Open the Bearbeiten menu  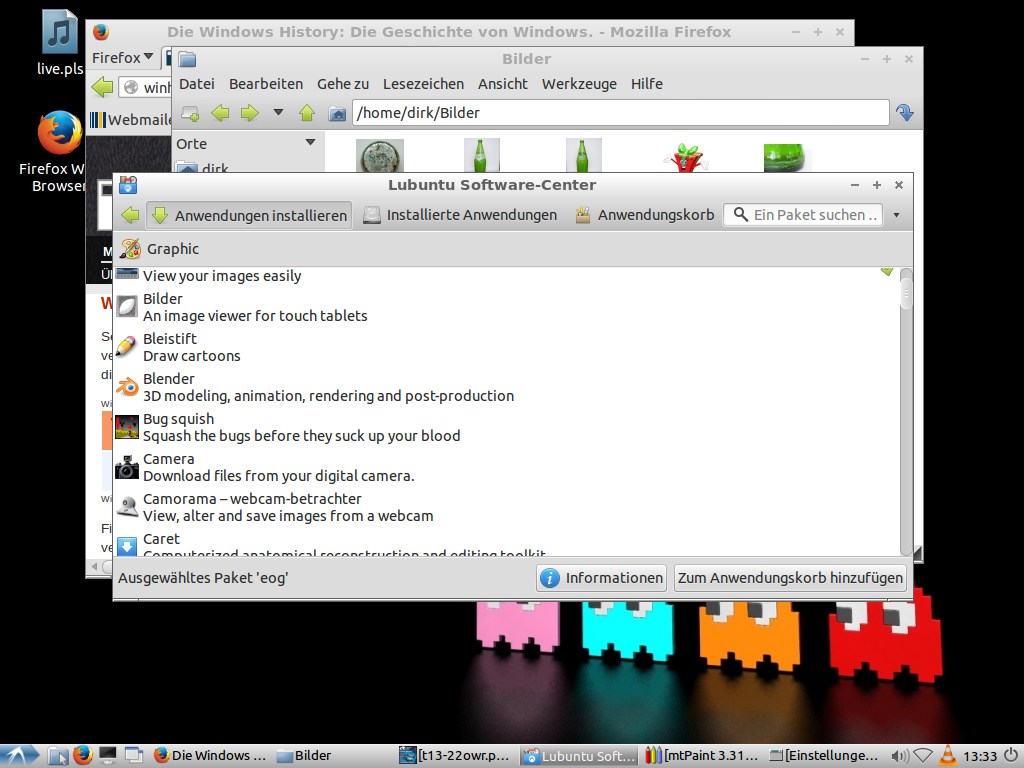tap(266, 84)
